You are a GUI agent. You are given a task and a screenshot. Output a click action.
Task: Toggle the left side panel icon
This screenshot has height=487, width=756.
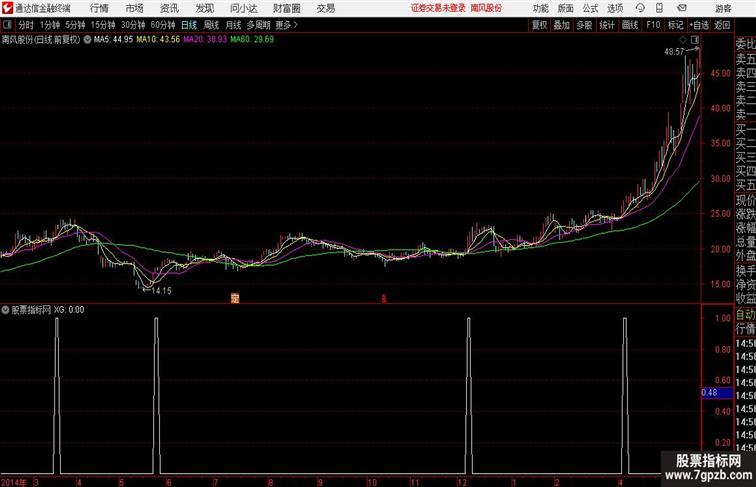7,25
